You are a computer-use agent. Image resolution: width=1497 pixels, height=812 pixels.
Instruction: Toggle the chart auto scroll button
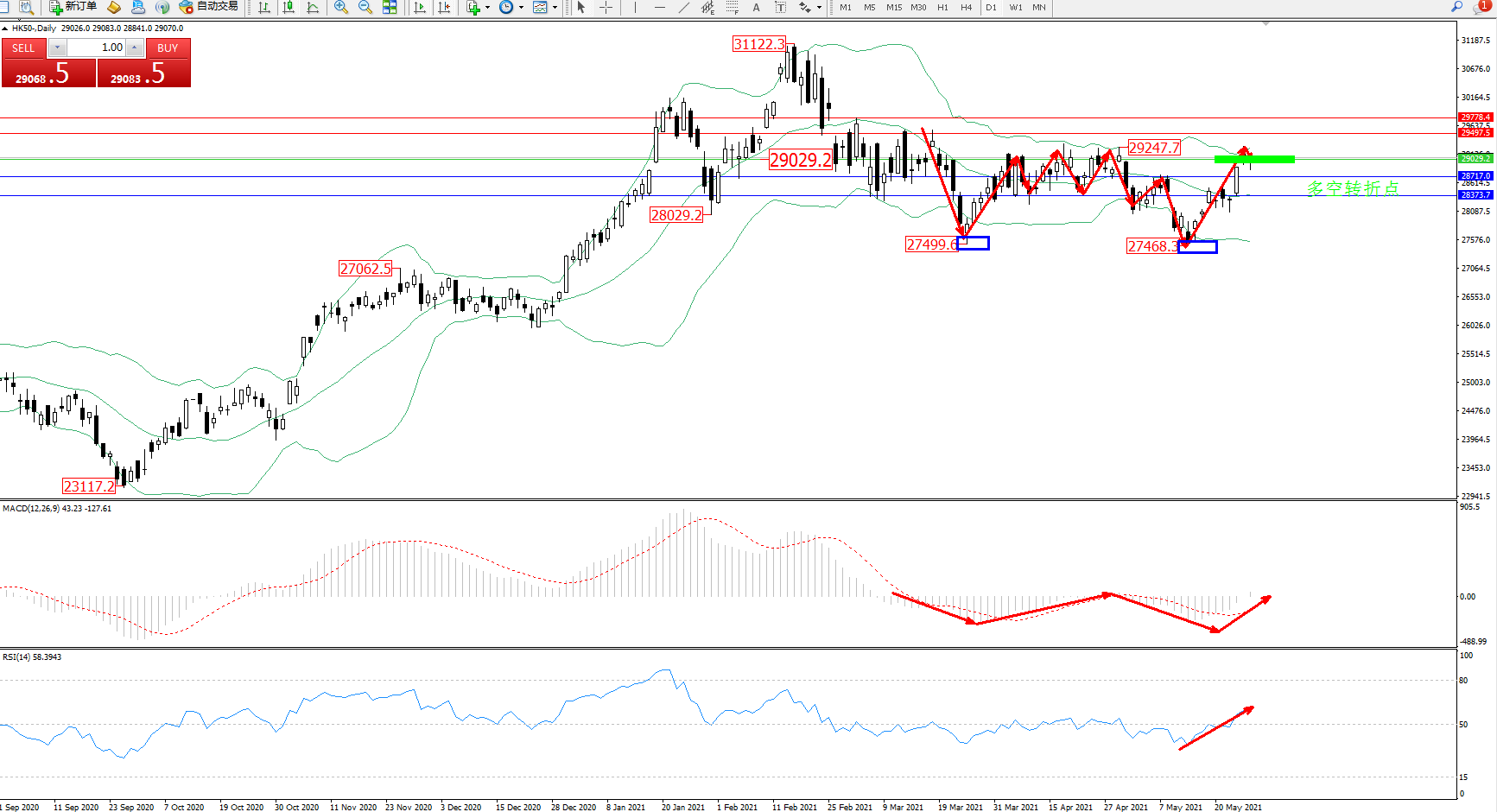point(420,7)
